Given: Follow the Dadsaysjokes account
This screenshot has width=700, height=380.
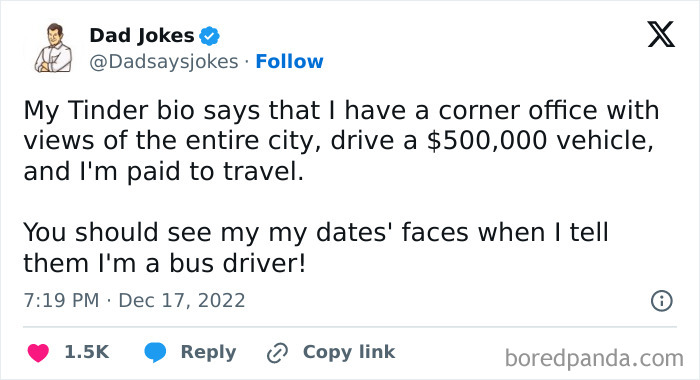Looking at the screenshot, I should click(289, 61).
